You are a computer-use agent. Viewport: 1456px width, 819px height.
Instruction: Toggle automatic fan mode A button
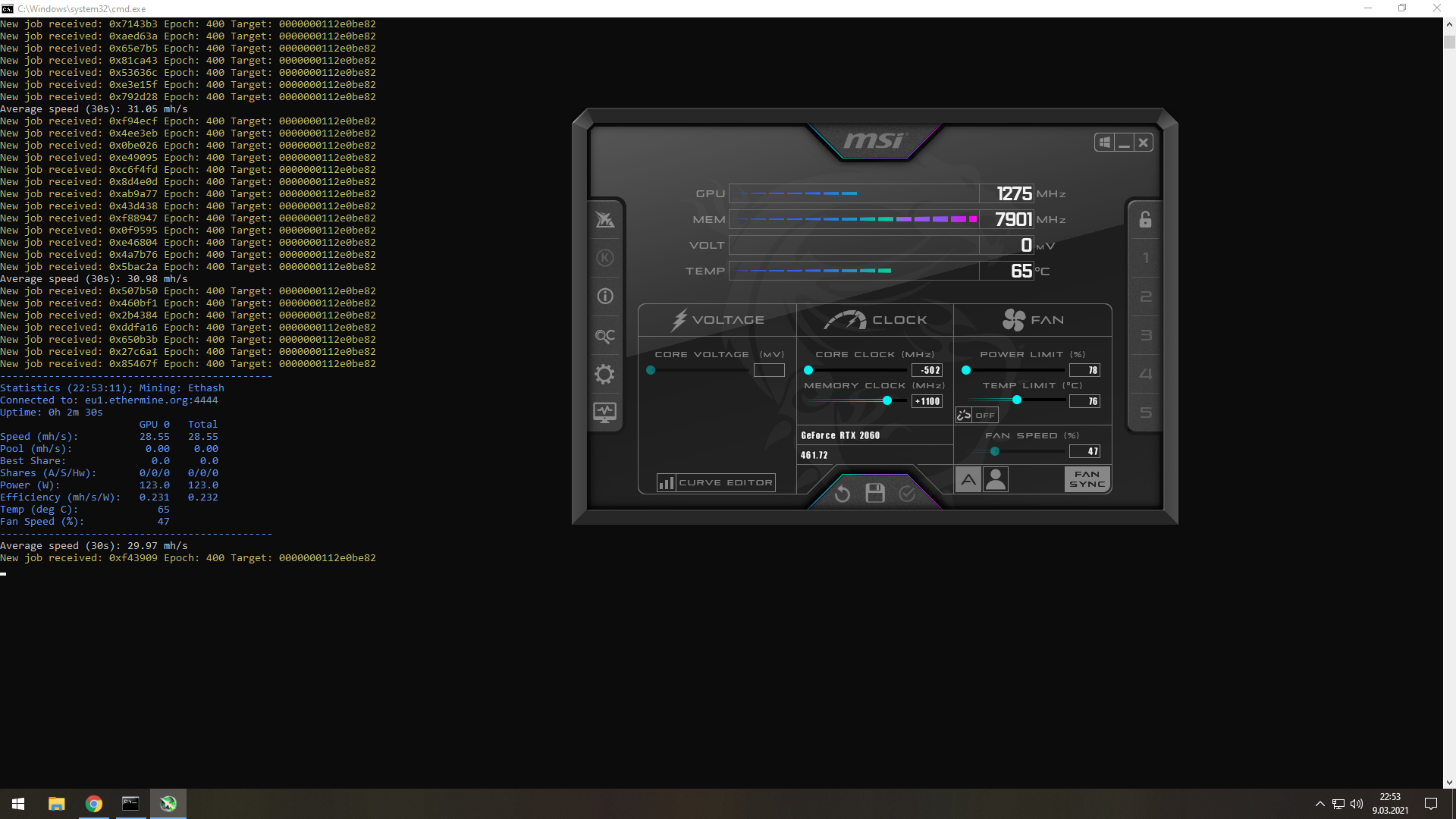coord(968,479)
